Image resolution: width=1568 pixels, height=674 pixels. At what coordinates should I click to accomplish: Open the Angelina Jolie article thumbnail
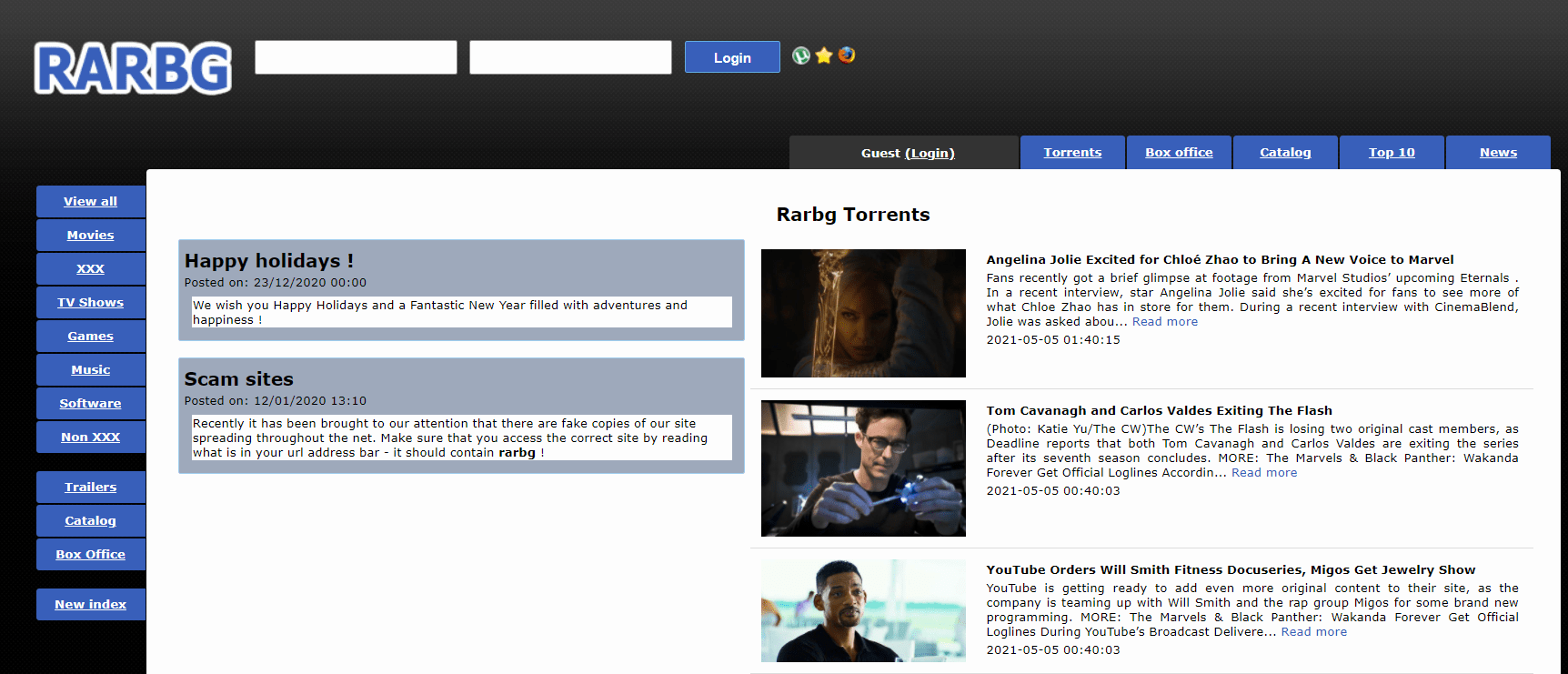(863, 313)
